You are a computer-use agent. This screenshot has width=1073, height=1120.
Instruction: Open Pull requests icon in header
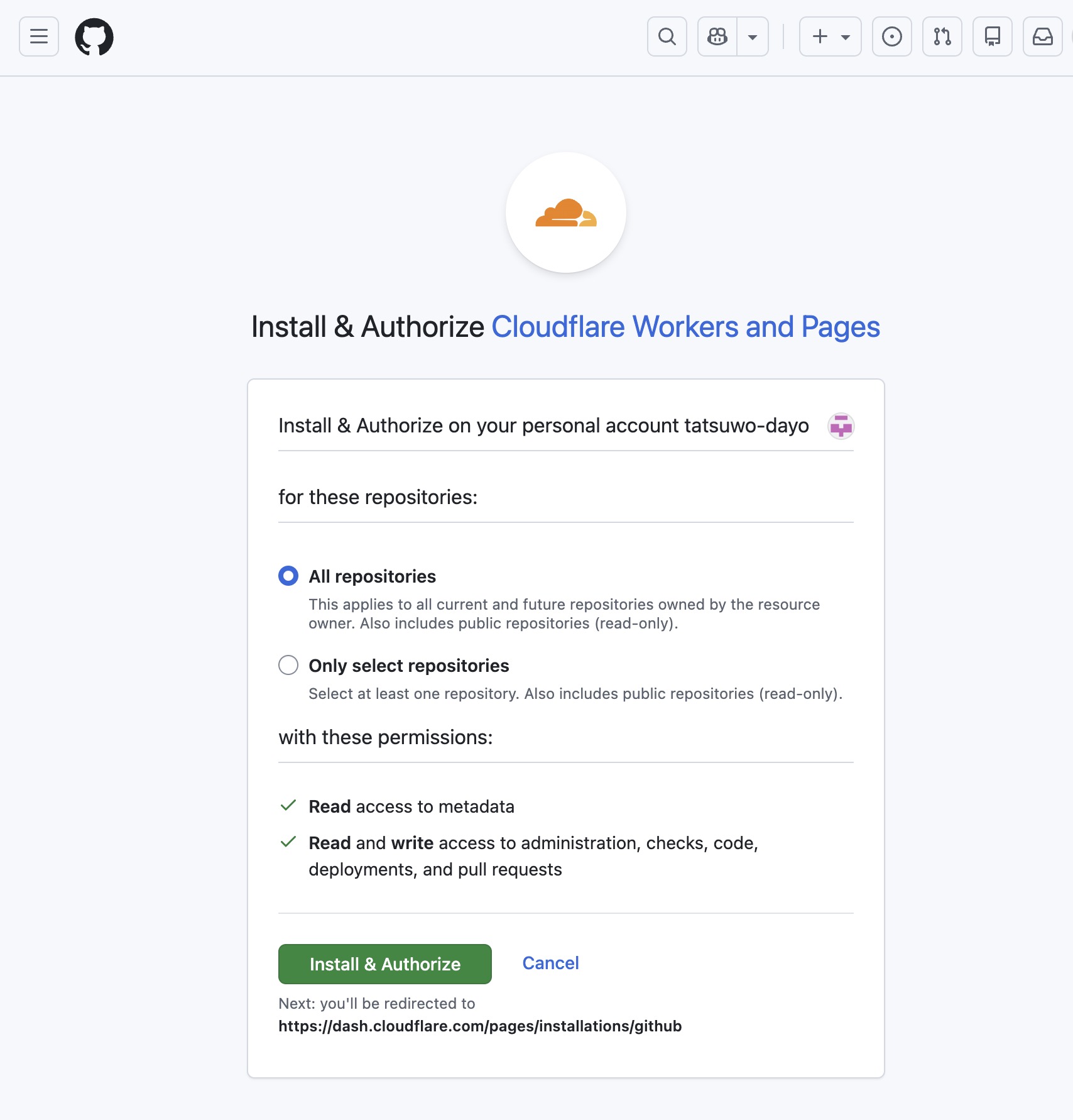point(942,36)
